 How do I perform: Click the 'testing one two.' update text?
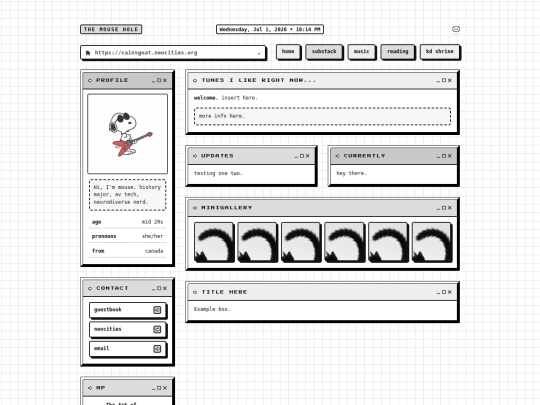coord(218,173)
